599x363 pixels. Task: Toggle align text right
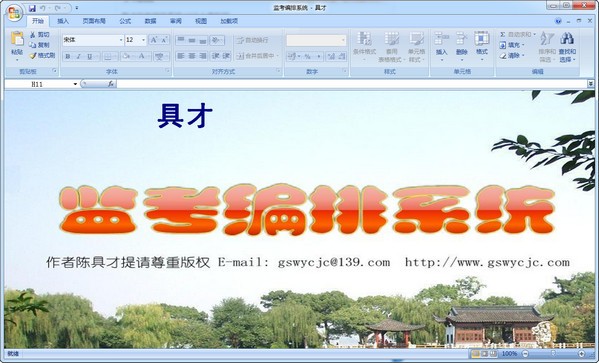tap(203, 57)
